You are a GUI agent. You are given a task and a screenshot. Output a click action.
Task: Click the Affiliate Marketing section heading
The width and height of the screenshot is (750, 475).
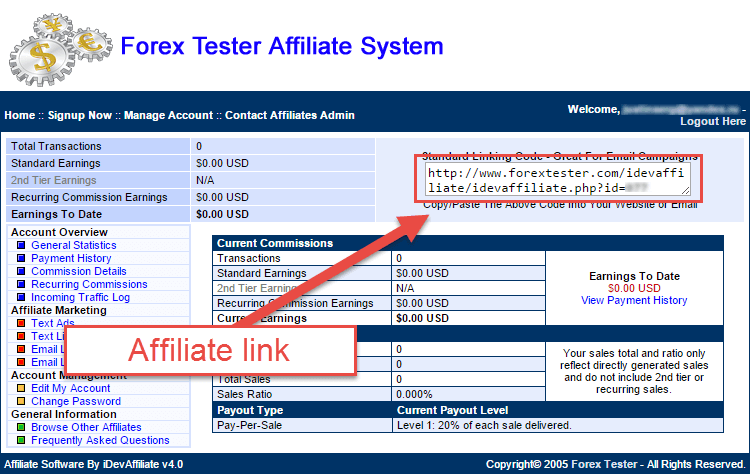(59, 310)
